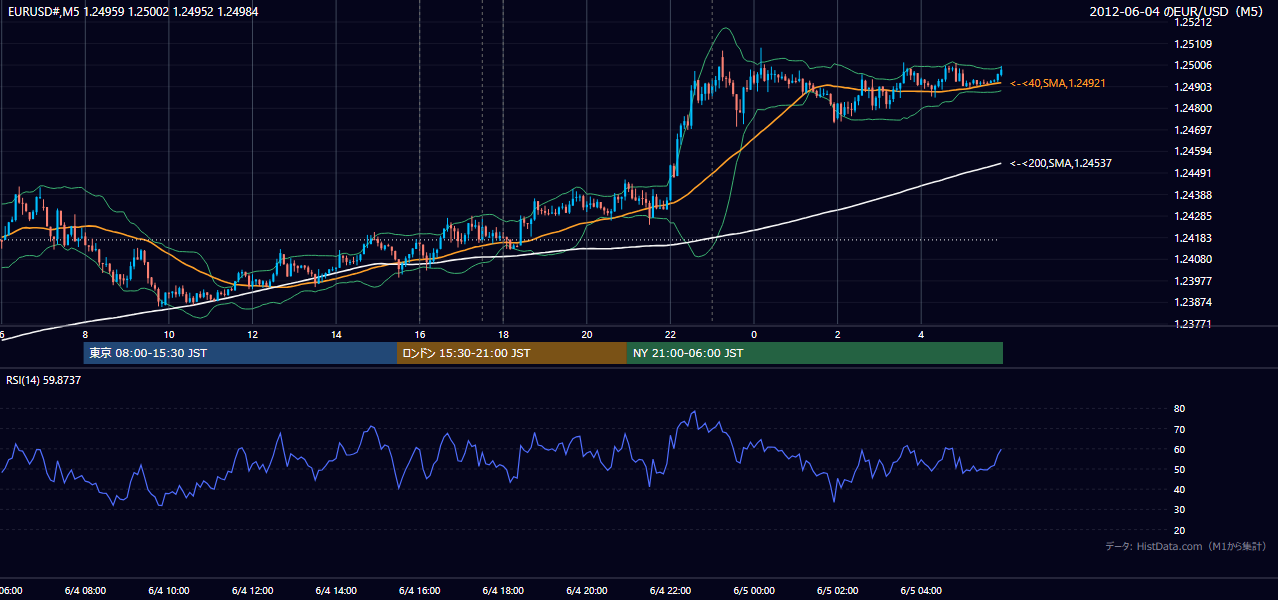Select the 200 SMA label reading 1.24537
The width and height of the screenshot is (1278, 600).
(1061, 162)
